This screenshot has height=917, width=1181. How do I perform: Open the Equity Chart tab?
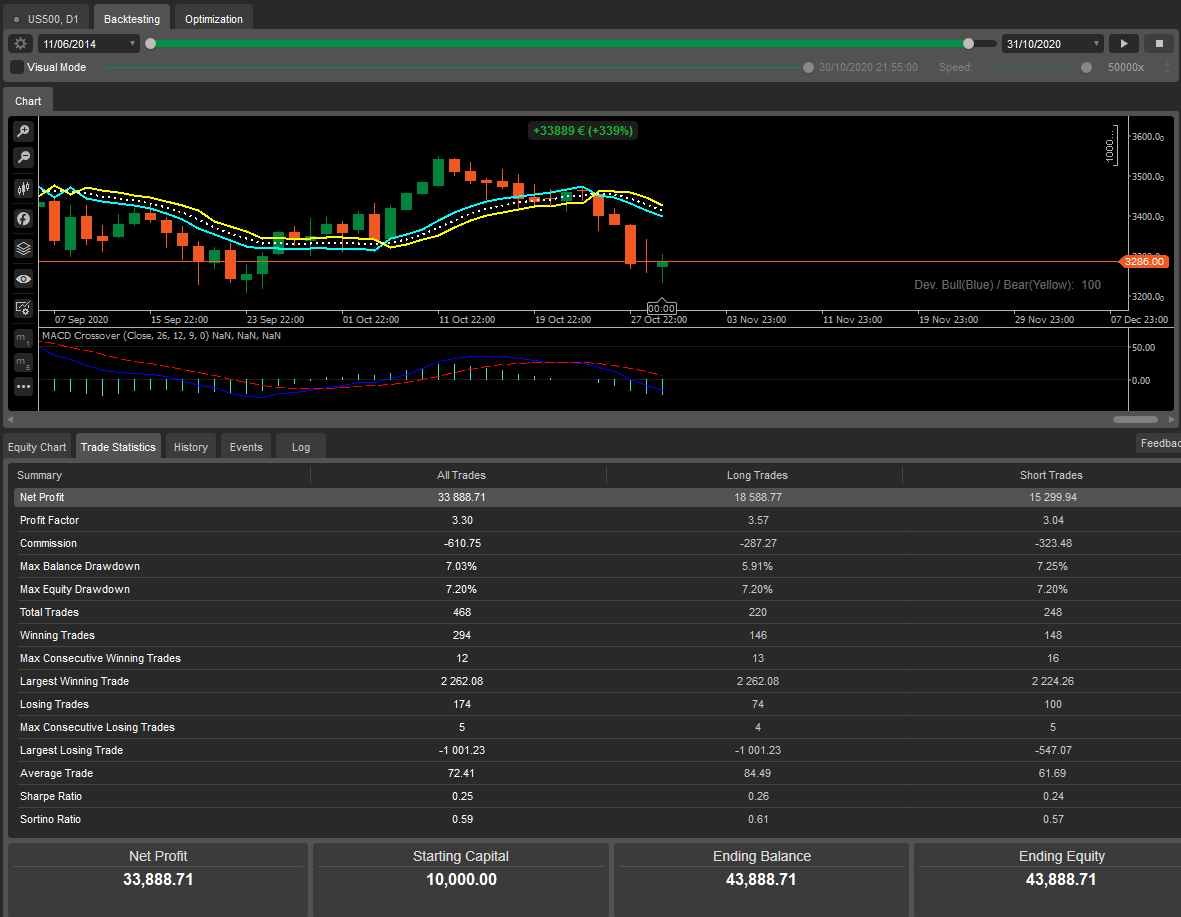tap(37, 446)
